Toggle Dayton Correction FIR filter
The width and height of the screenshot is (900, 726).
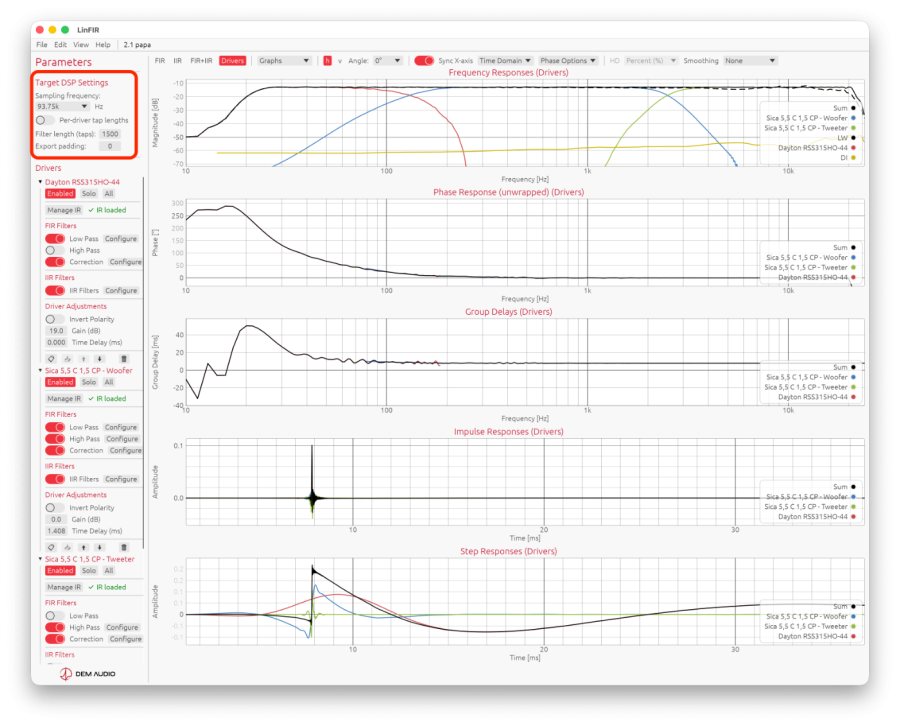[55, 262]
